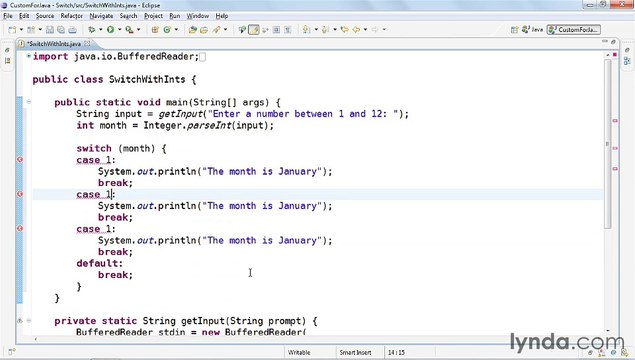Click the right trim outline view icon
The image size is (635, 360).
[x=627, y=61]
